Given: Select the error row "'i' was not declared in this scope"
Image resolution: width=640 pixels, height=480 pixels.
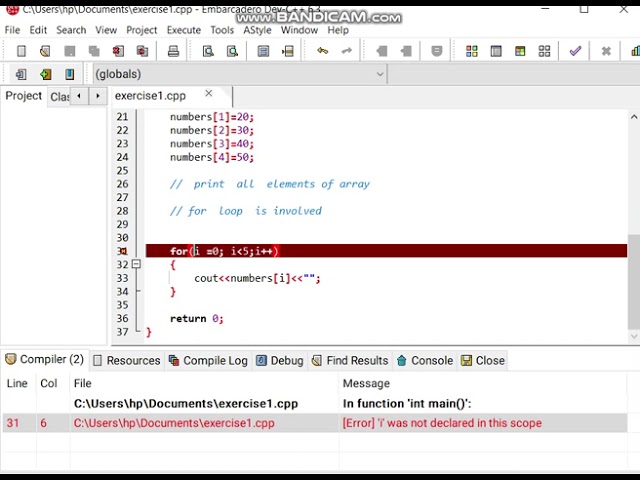Looking at the screenshot, I should pyautogui.click(x=315, y=423).
